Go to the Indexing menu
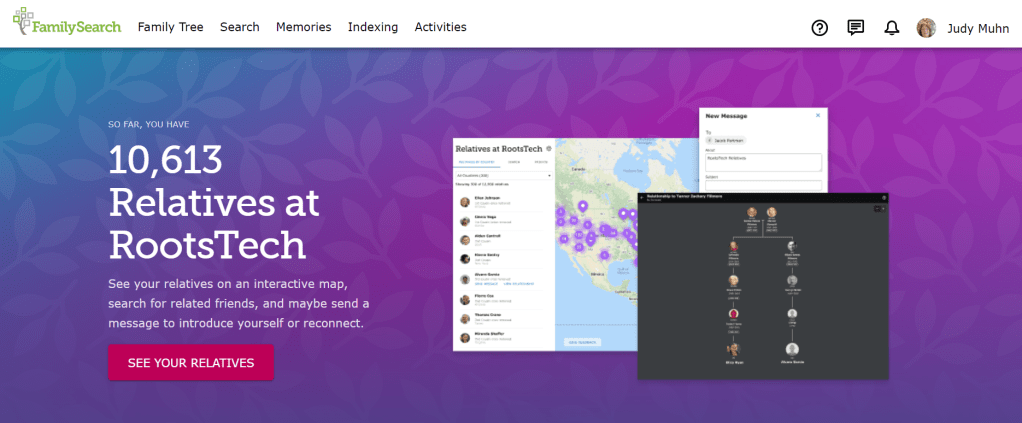1022x423 pixels. (373, 27)
